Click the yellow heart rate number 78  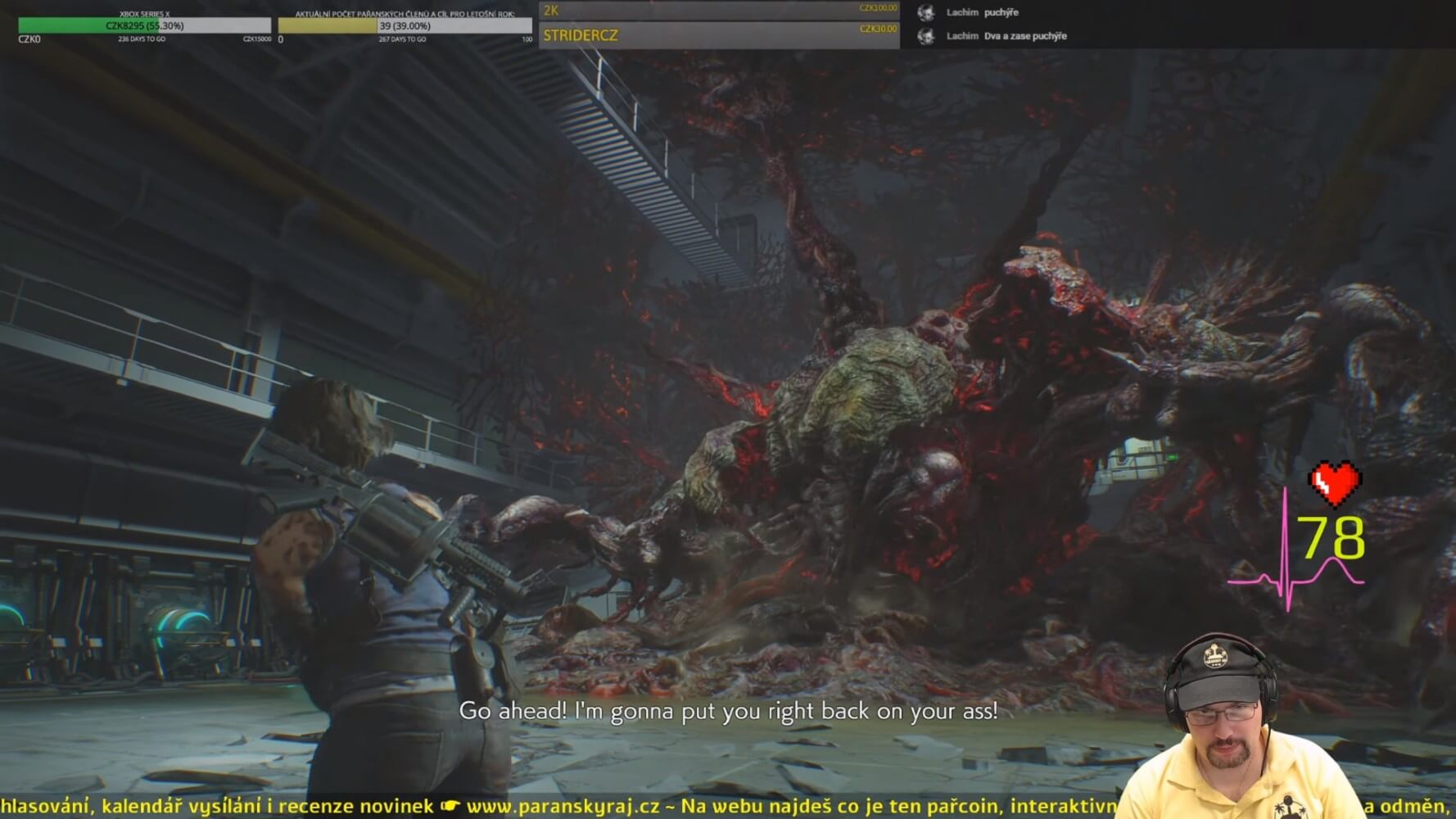1334,538
